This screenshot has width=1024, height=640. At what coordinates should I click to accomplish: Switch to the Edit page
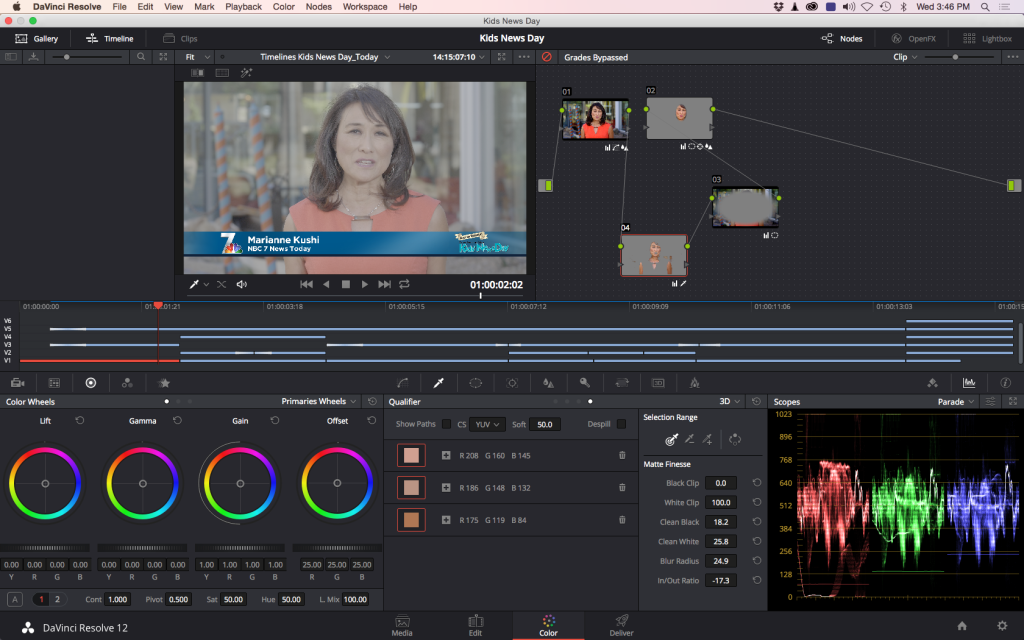[475, 626]
